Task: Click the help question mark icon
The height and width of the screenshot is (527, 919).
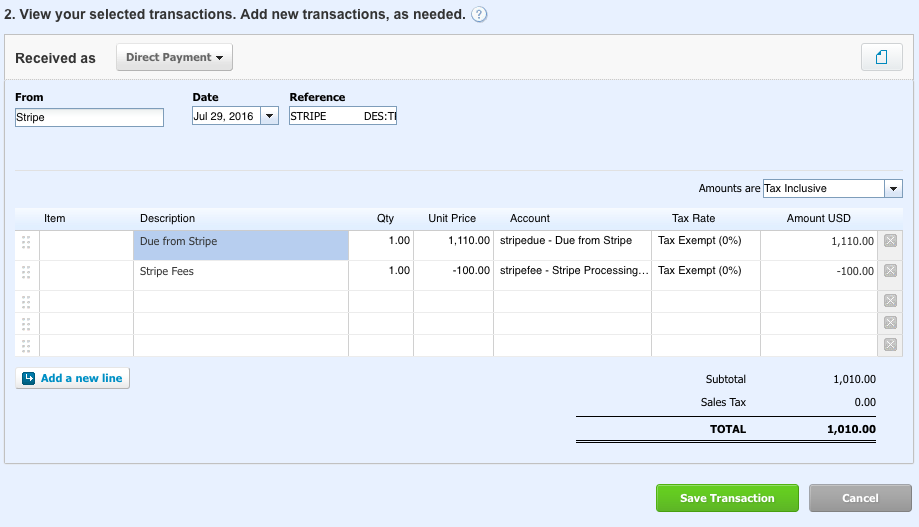Action: 479,14
